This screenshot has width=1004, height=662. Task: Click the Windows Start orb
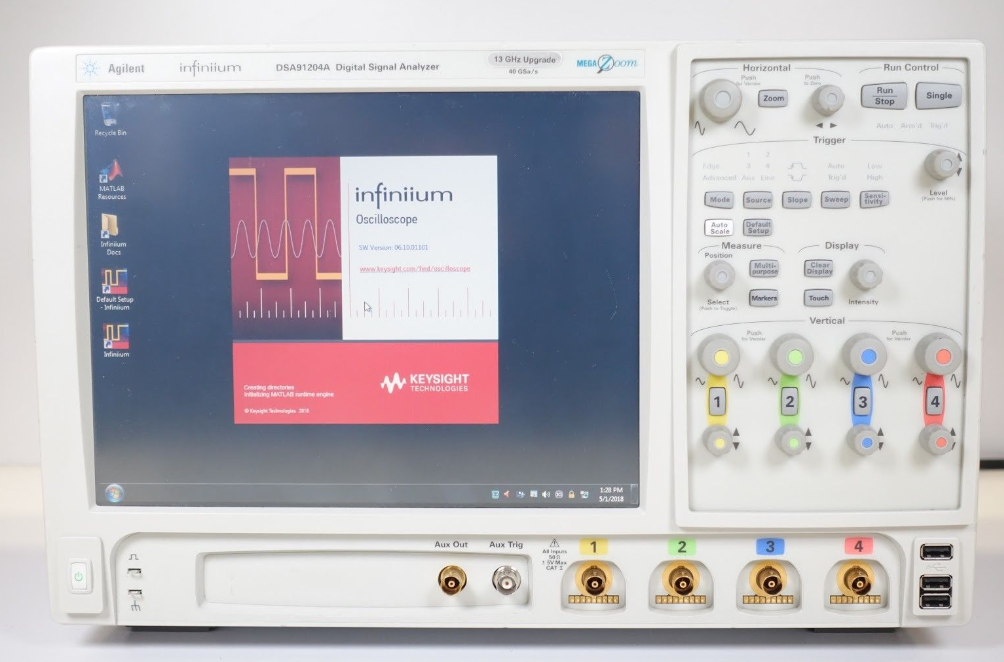(113, 491)
